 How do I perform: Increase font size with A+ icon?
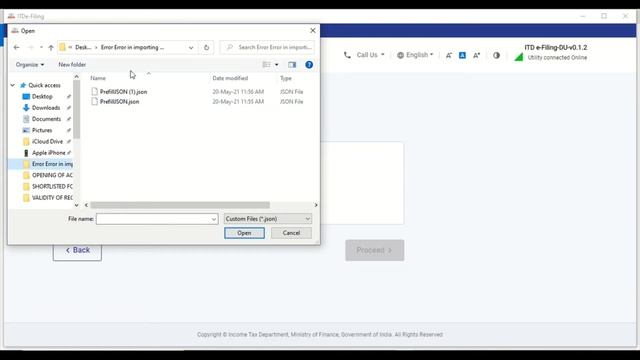click(x=476, y=55)
